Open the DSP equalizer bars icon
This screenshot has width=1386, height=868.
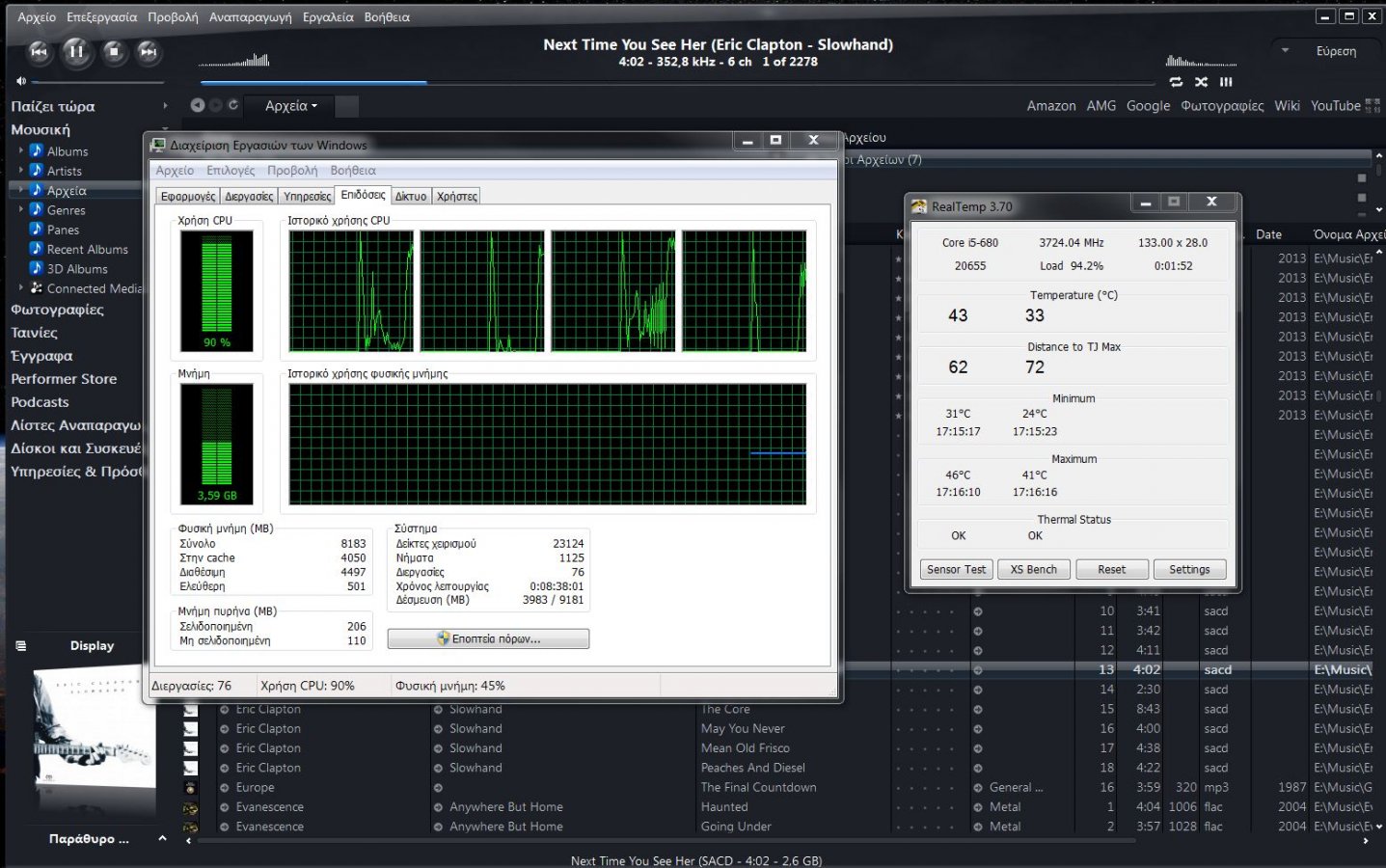(1226, 82)
